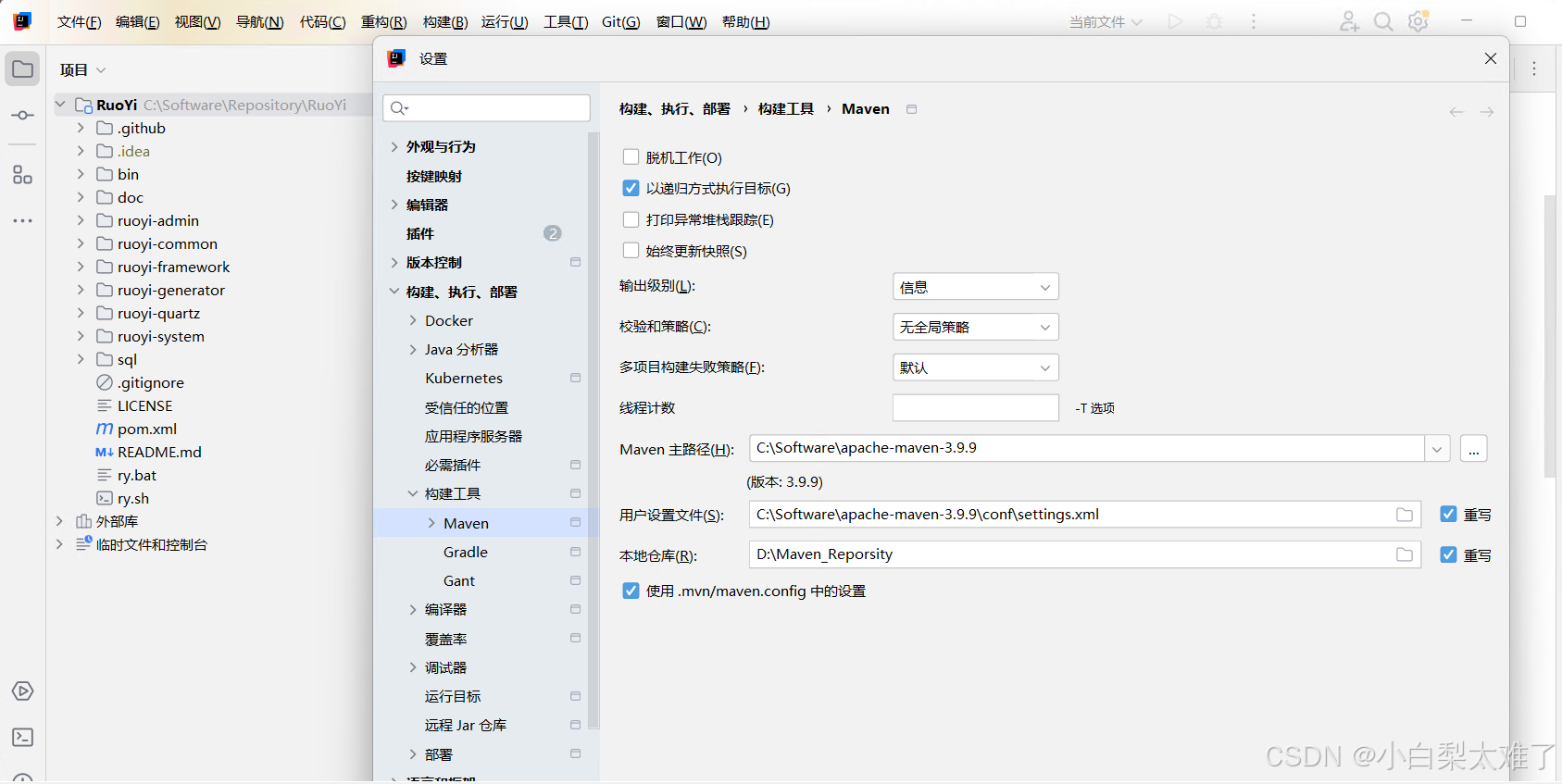The image size is (1562, 784).
Task: Enable Work offline checkbox
Action: click(x=631, y=157)
